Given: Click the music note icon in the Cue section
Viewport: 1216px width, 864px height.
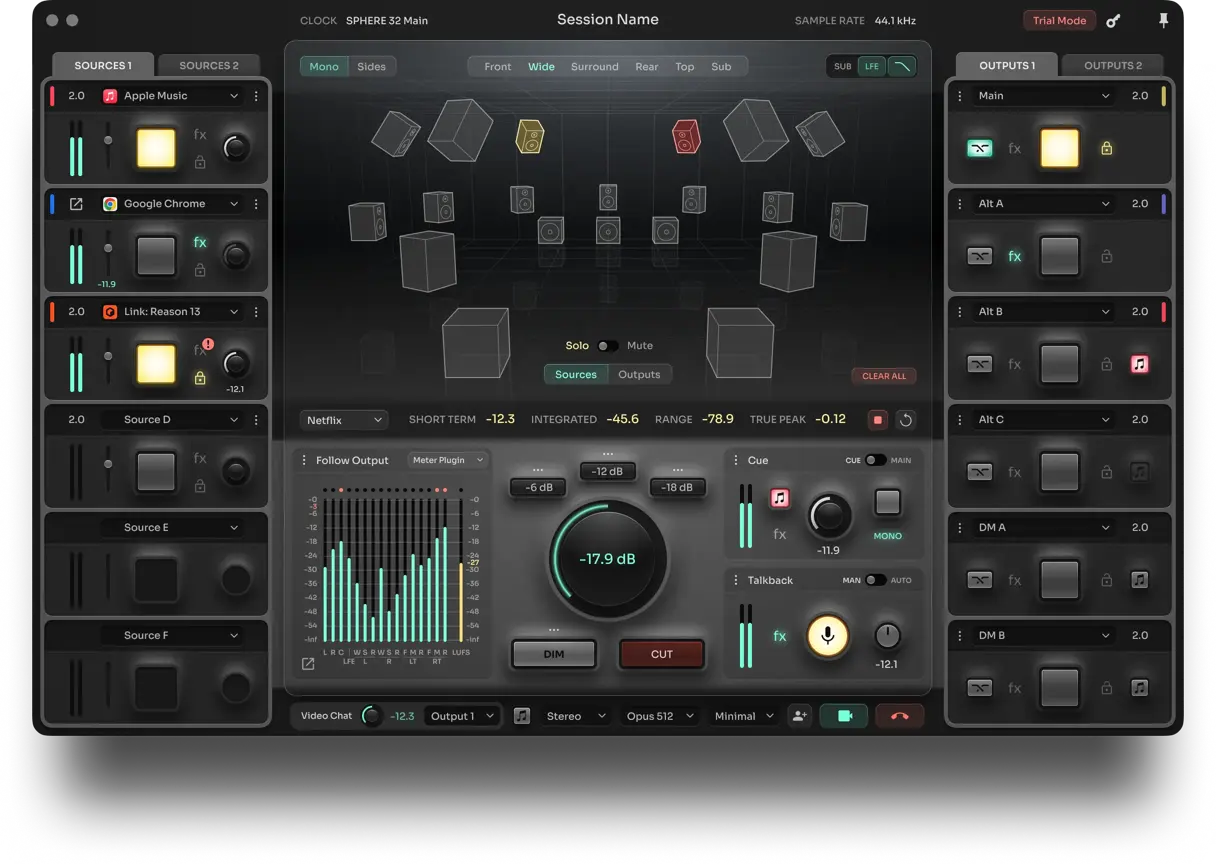Looking at the screenshot, I should coord(780,497).
